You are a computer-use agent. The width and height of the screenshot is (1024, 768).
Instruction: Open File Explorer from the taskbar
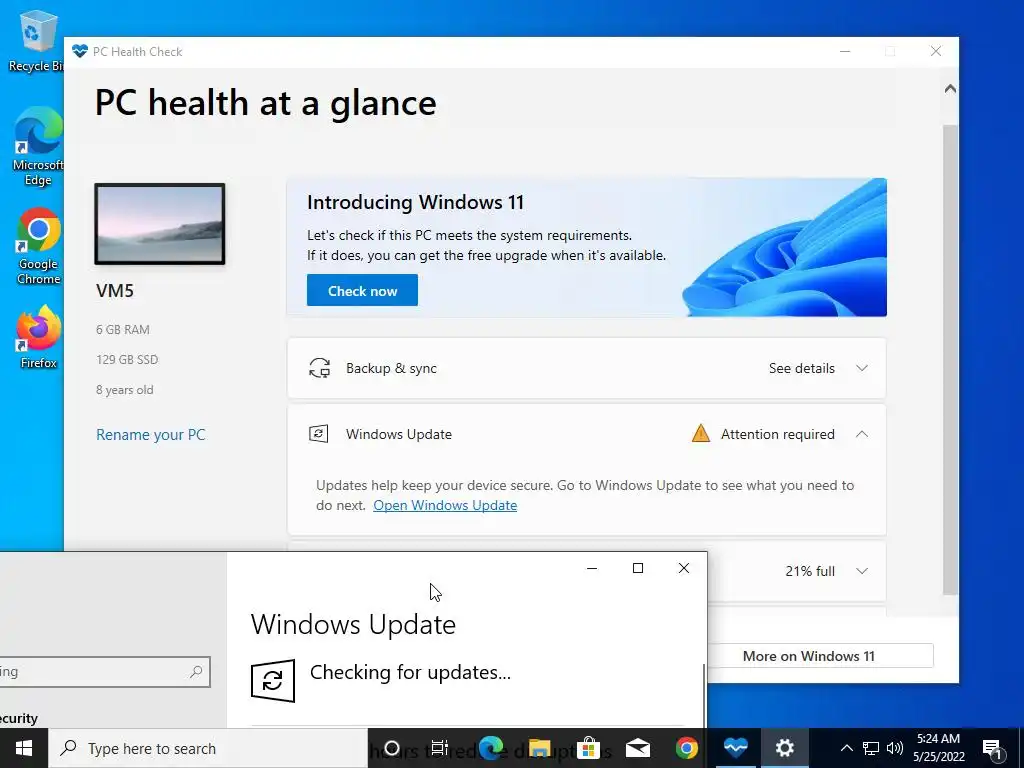(x=540, y=748)
